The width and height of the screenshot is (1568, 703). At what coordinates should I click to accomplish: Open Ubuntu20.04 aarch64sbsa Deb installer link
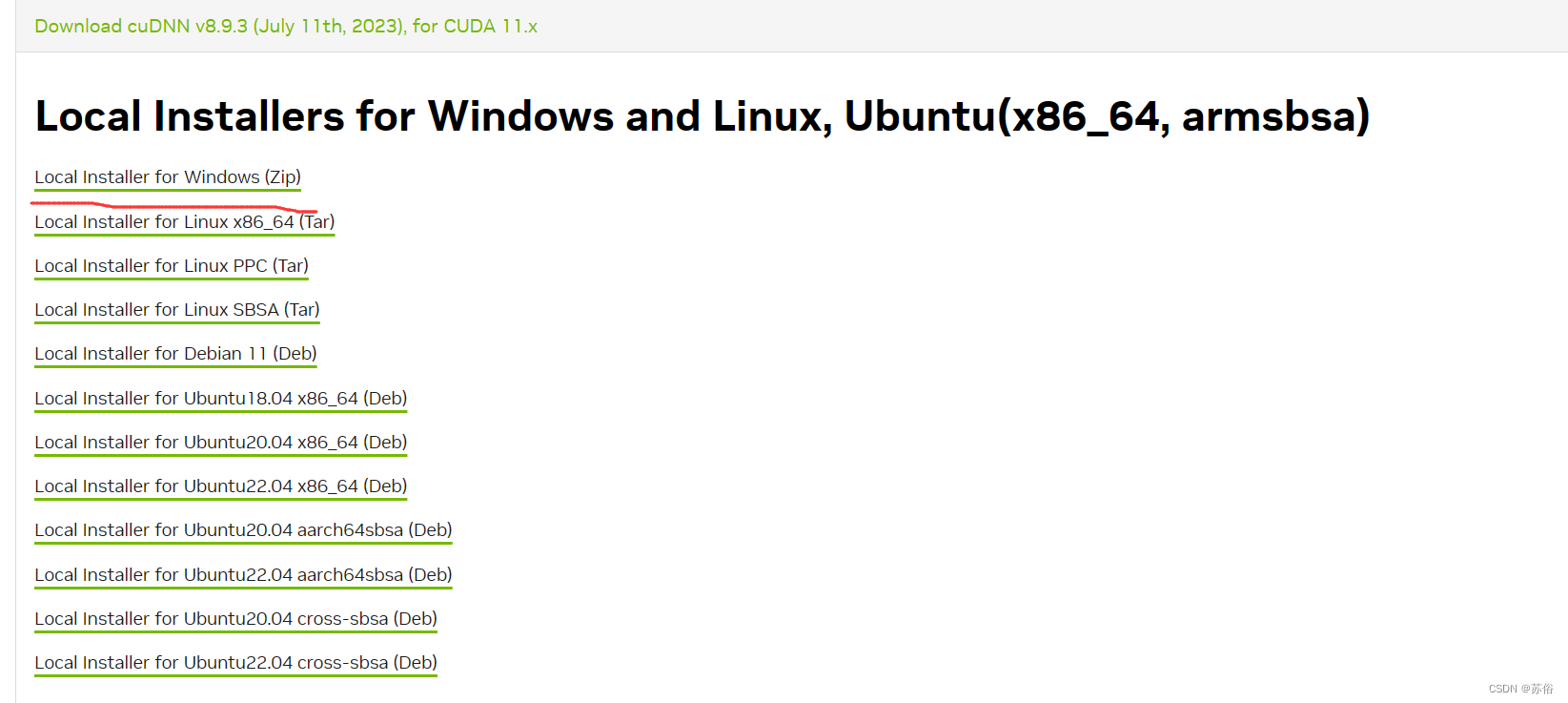tap(243, 529)
